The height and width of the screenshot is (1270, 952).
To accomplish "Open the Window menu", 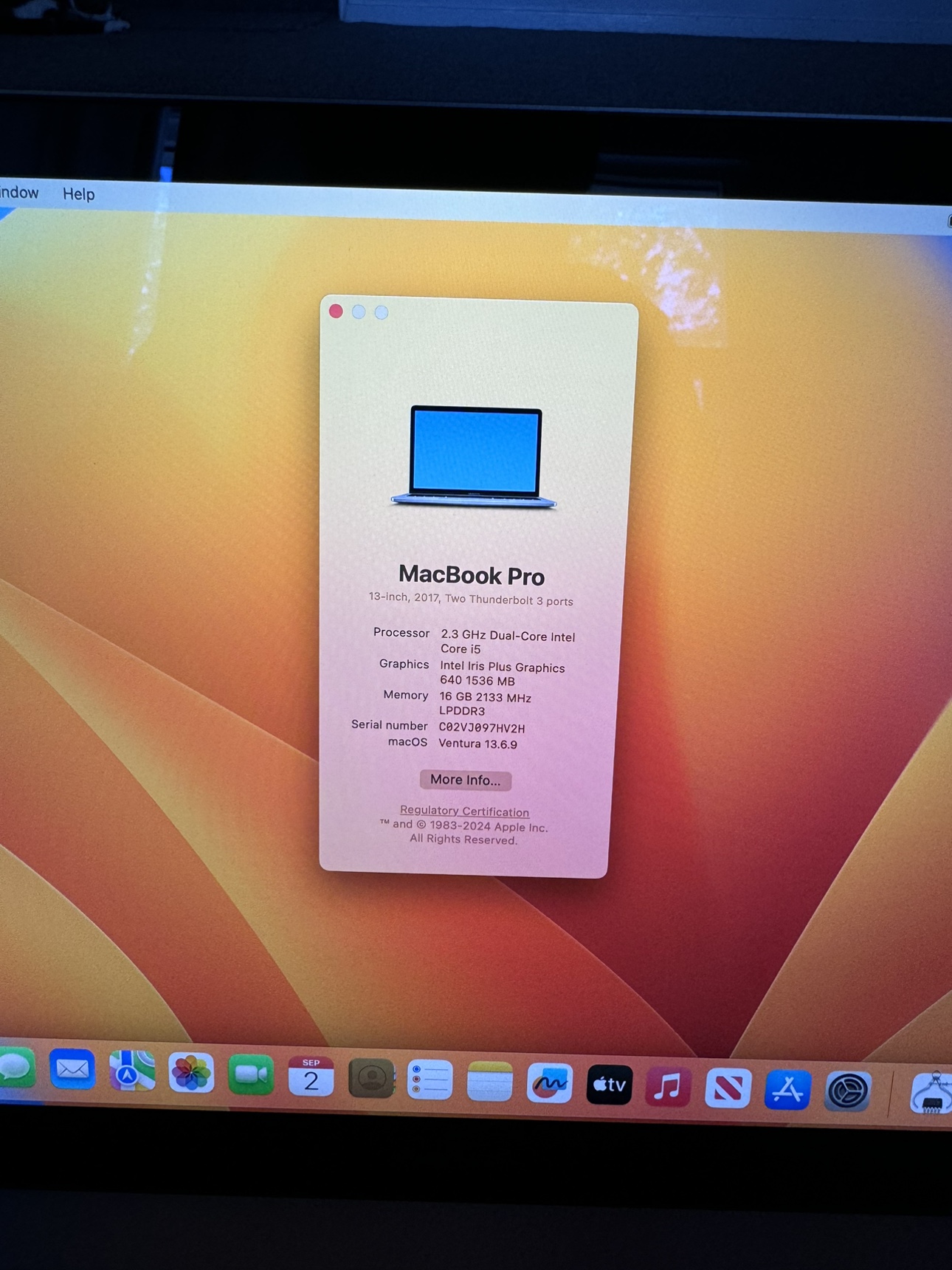I will click(18, 193).
